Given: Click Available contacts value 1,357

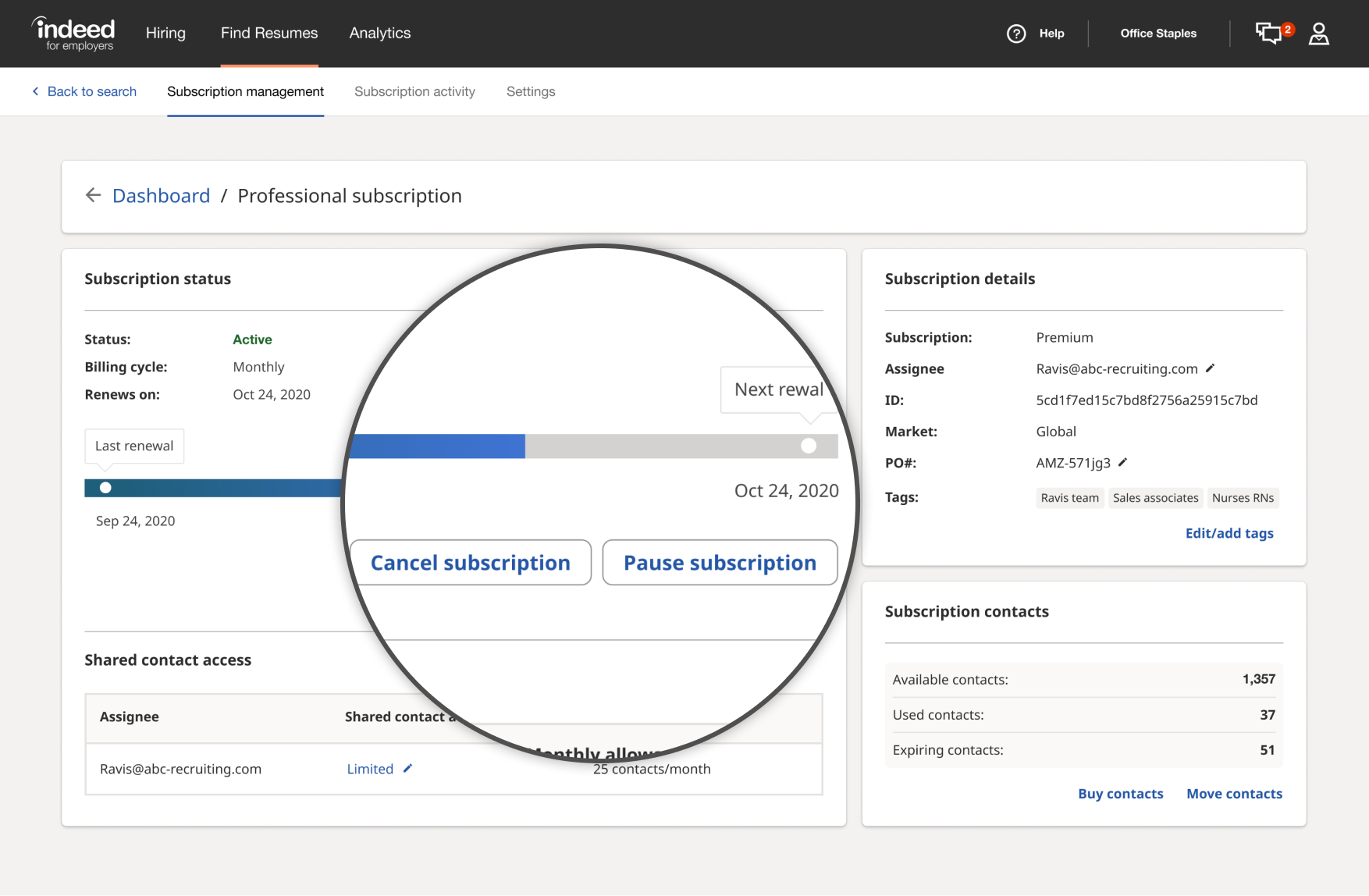Looking at the screenshot, I should tap(1258, 679).
